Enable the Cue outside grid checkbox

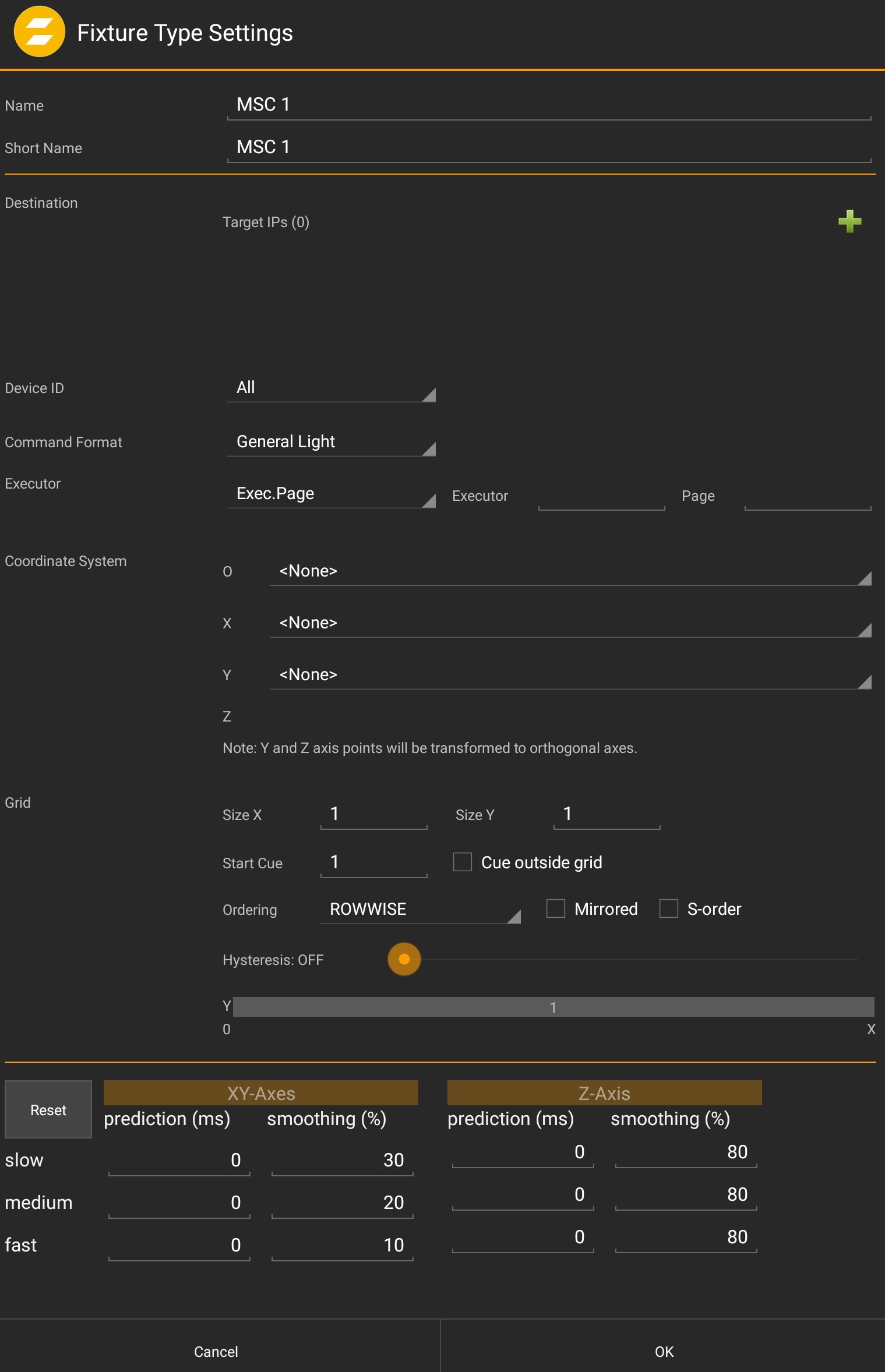point(463,862)
